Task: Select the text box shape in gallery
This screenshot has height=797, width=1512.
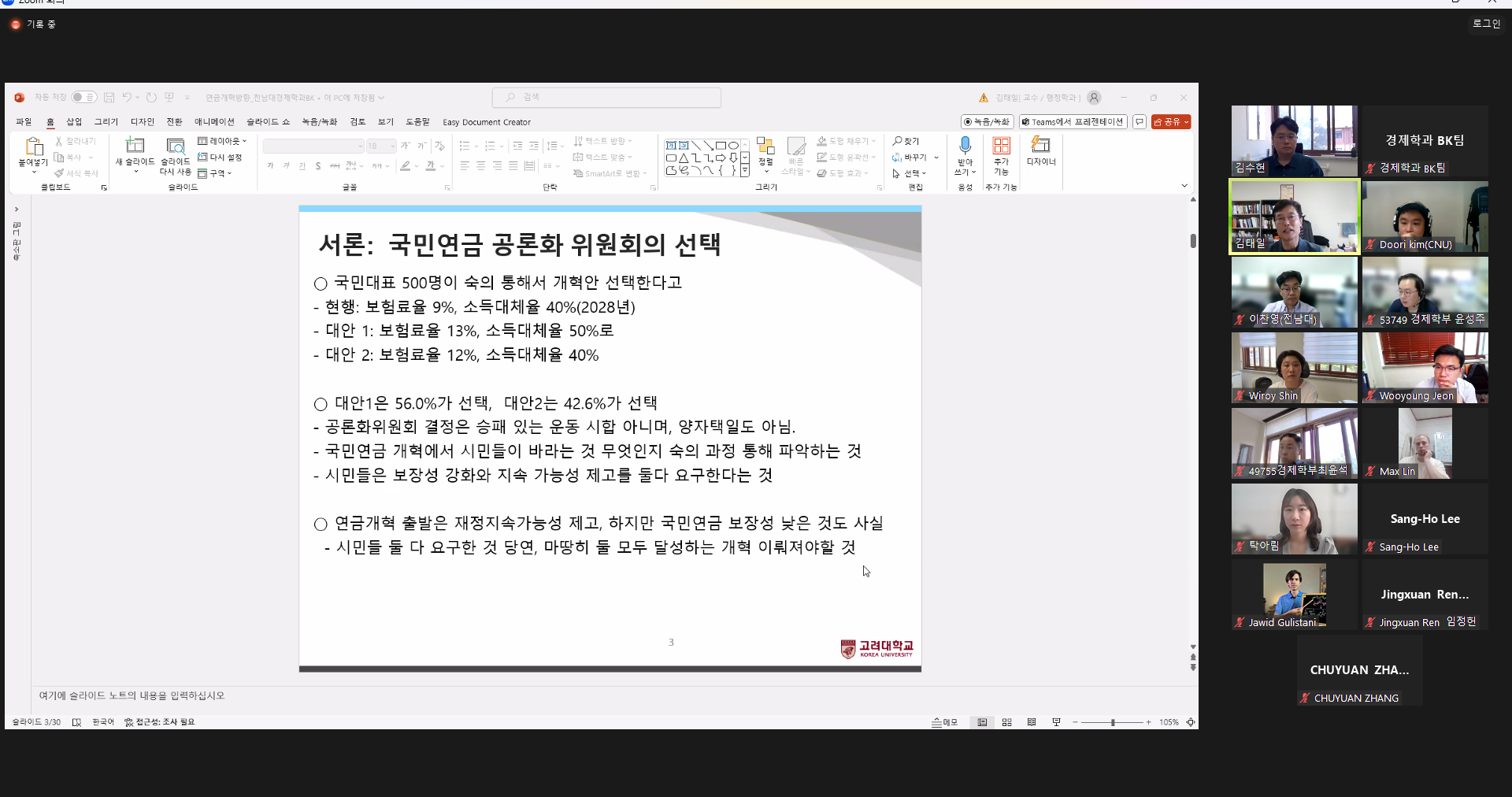Action: coord(671,146)
